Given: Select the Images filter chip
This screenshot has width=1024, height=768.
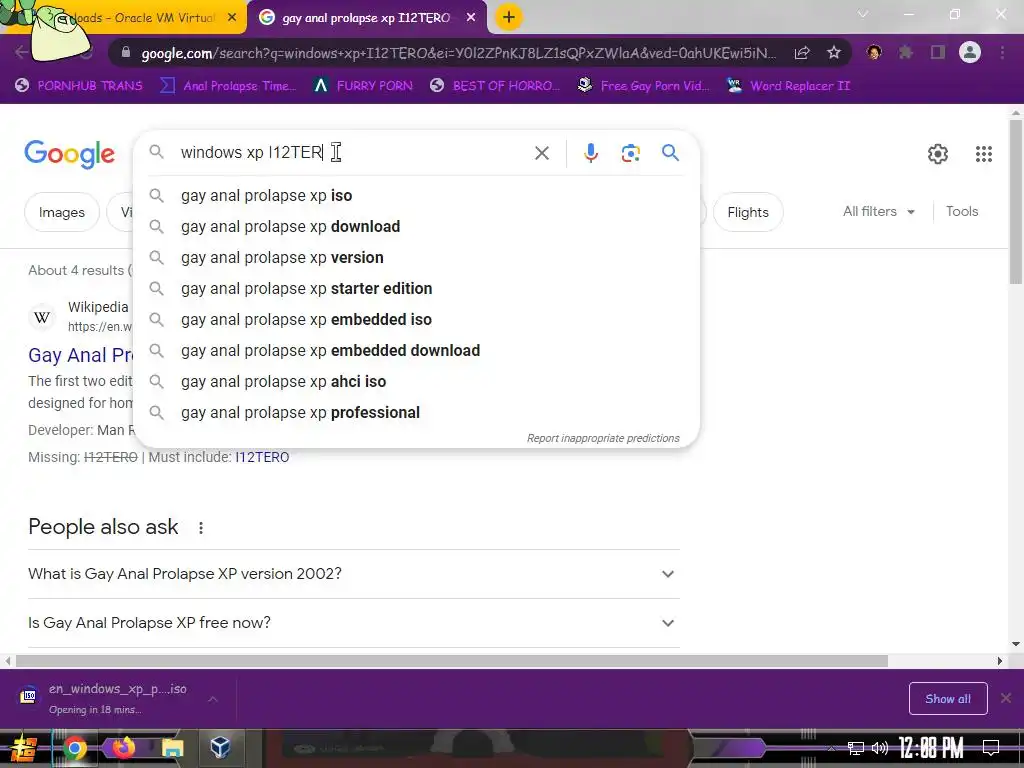Looking at the screenshot, I should (62, 212).
